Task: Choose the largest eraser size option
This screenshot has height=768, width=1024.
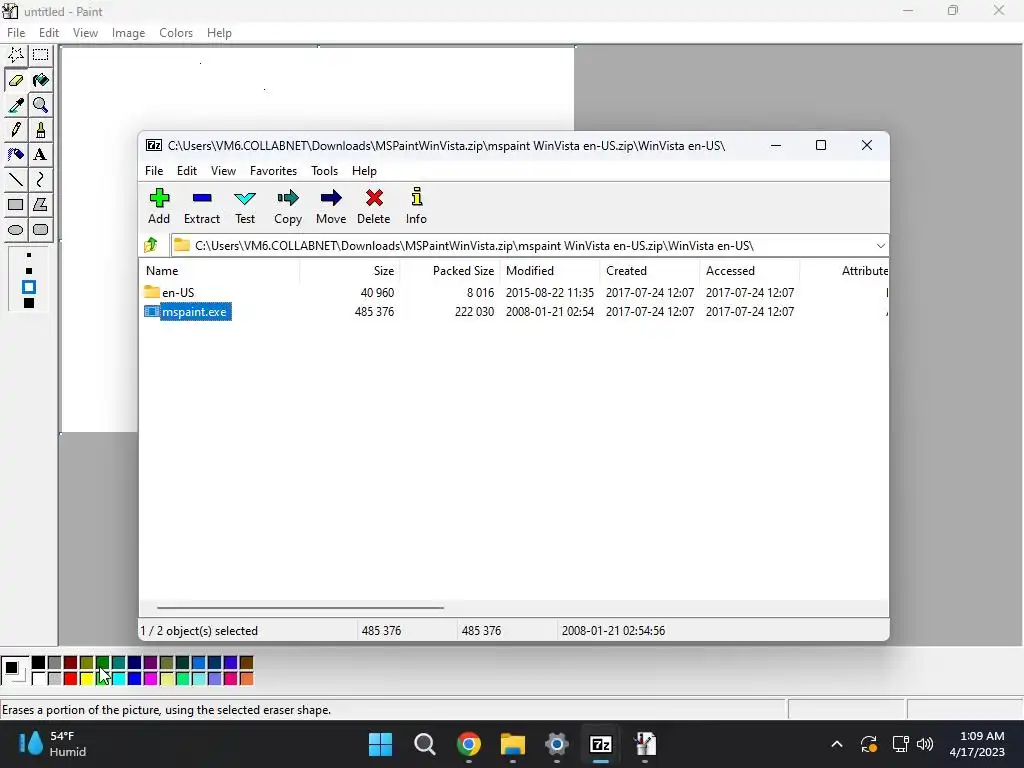Action: click(x=29, y=303)
